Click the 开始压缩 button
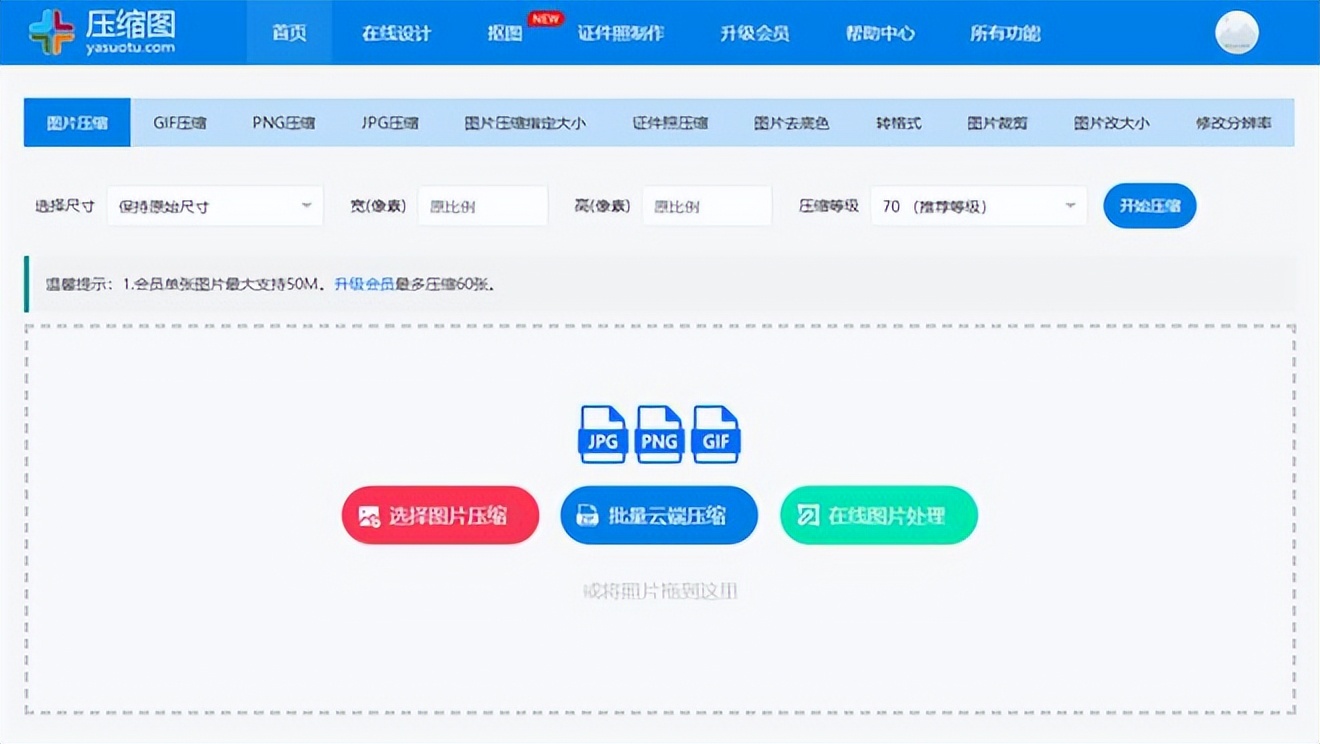 point(1149,205)
